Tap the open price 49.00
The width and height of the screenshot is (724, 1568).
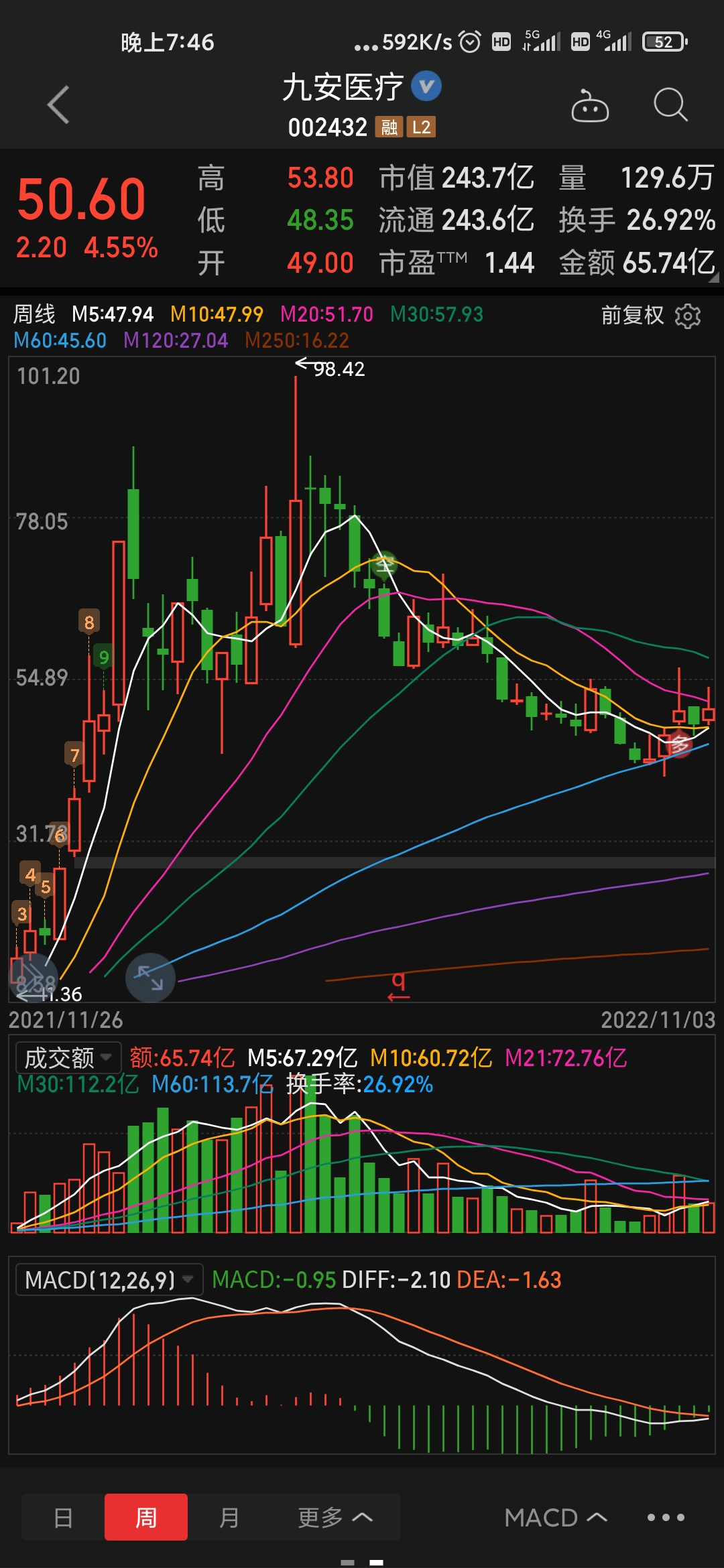pos(320,263)
